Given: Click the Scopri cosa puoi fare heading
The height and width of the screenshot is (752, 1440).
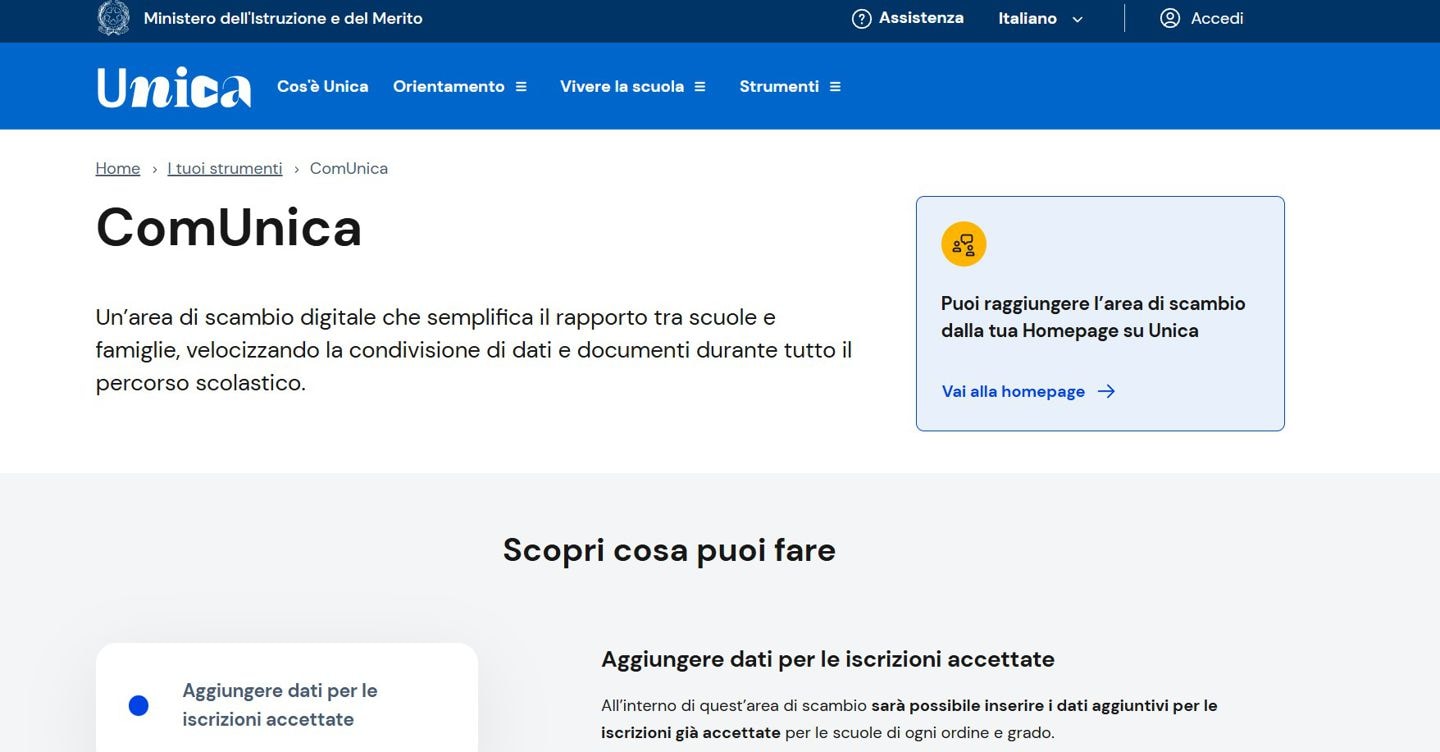Looking at the screenshot, I should pyautogui.click(x=669, y=550).
